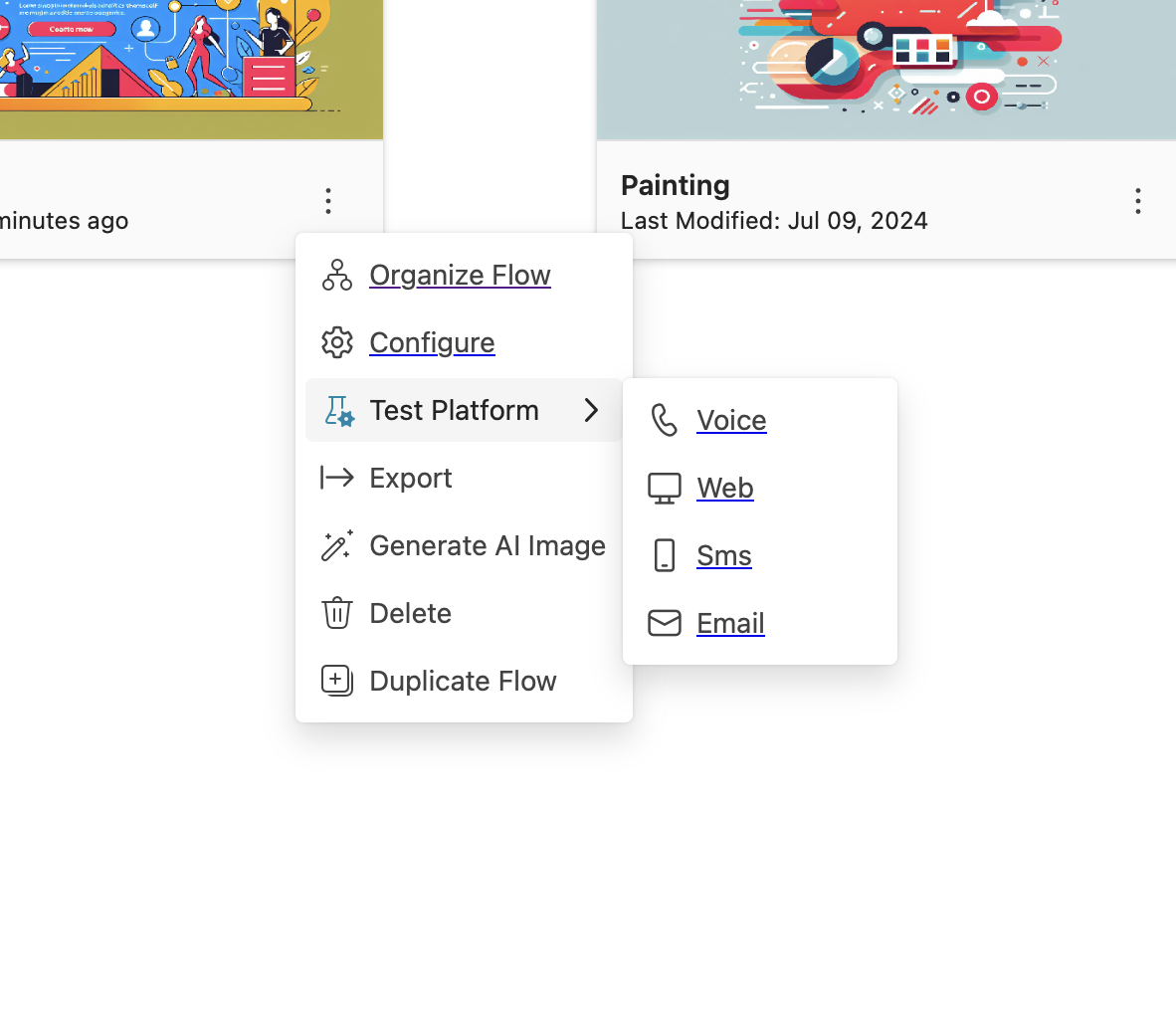Screen dimensions: 1176x1017
Task: Click the Sms mobile phone icon
Action: coord(664,555)
